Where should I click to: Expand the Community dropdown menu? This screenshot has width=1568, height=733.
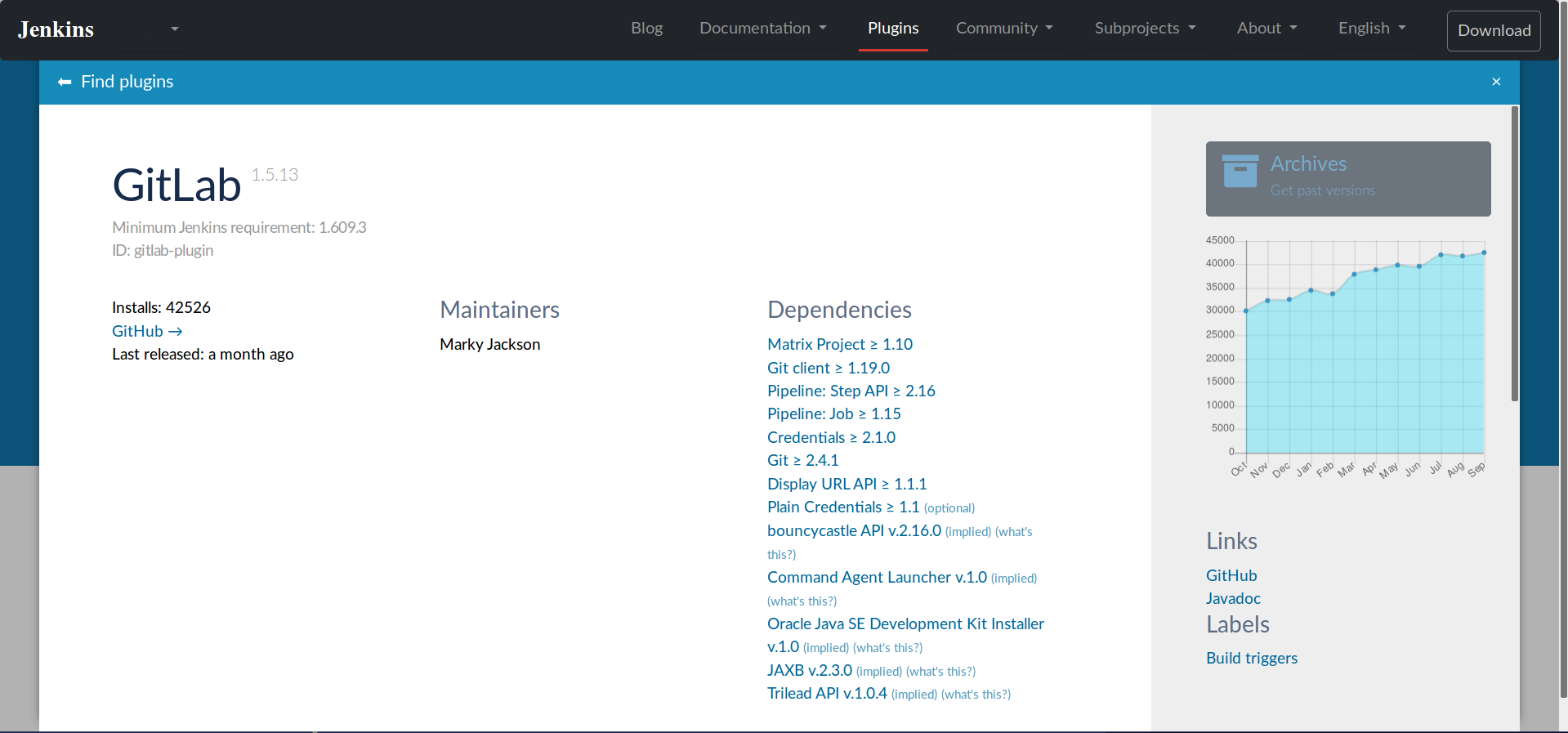(1003, 29)
